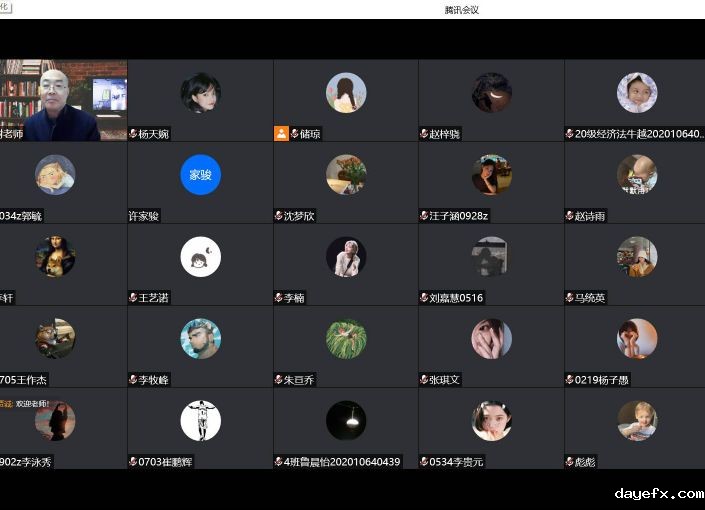Click the orange host badge next to 储琼
Viewport: 705px width, 510px height.
point(281,133)
